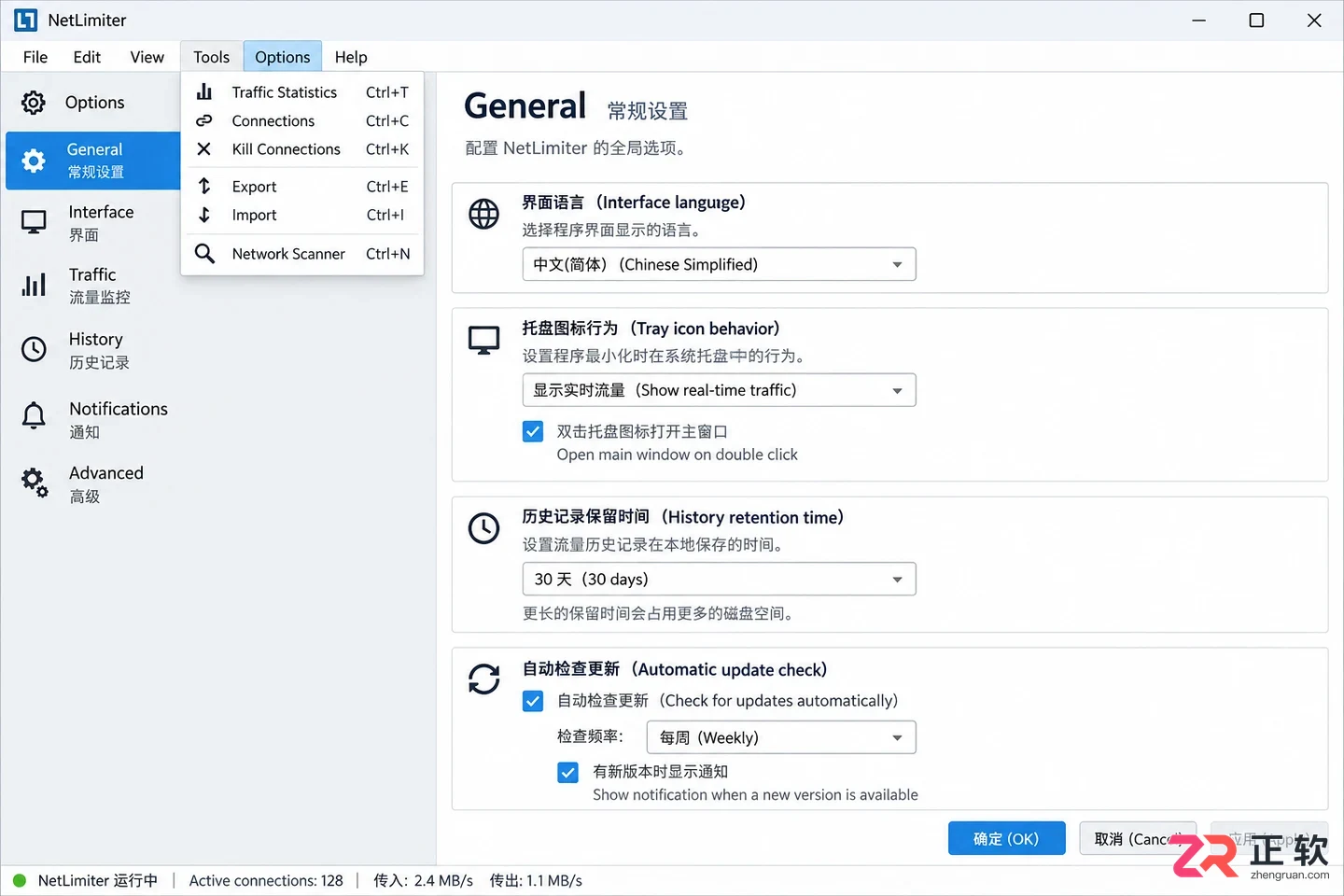Click the Interface monitor icon in sidebar
1344x896 pixels.
click(x=34, y=222)
